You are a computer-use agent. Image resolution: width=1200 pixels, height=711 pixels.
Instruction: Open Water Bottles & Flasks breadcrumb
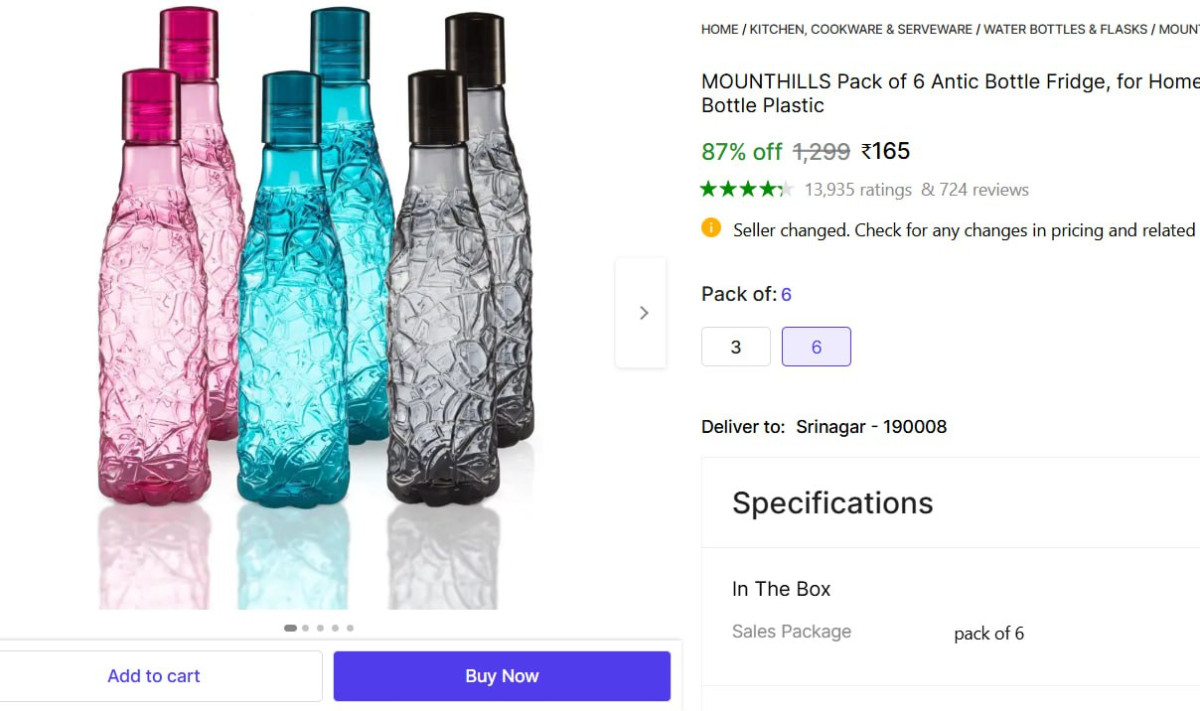[x=1065, y=29]
